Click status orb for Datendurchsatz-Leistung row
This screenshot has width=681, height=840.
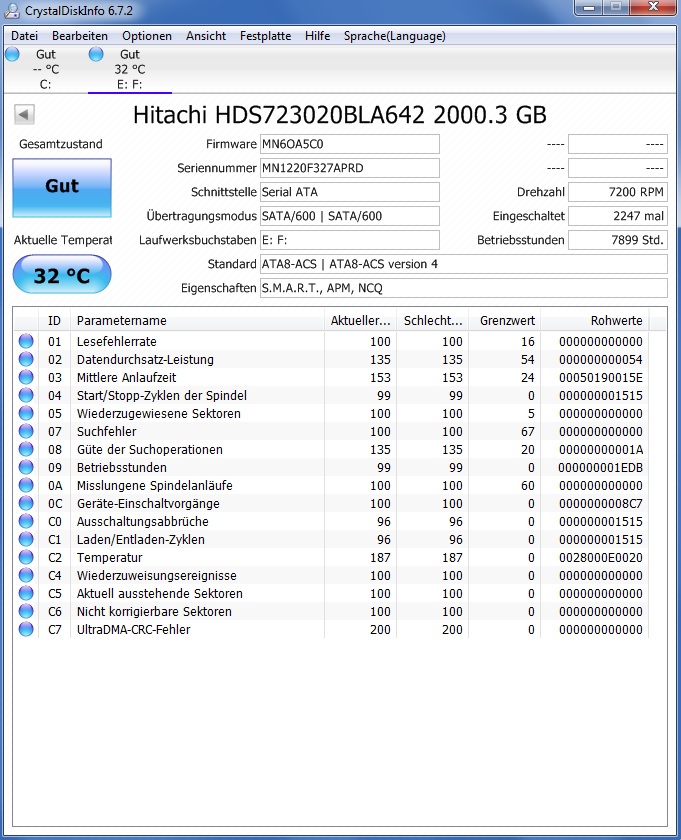[x=26, y=359]
